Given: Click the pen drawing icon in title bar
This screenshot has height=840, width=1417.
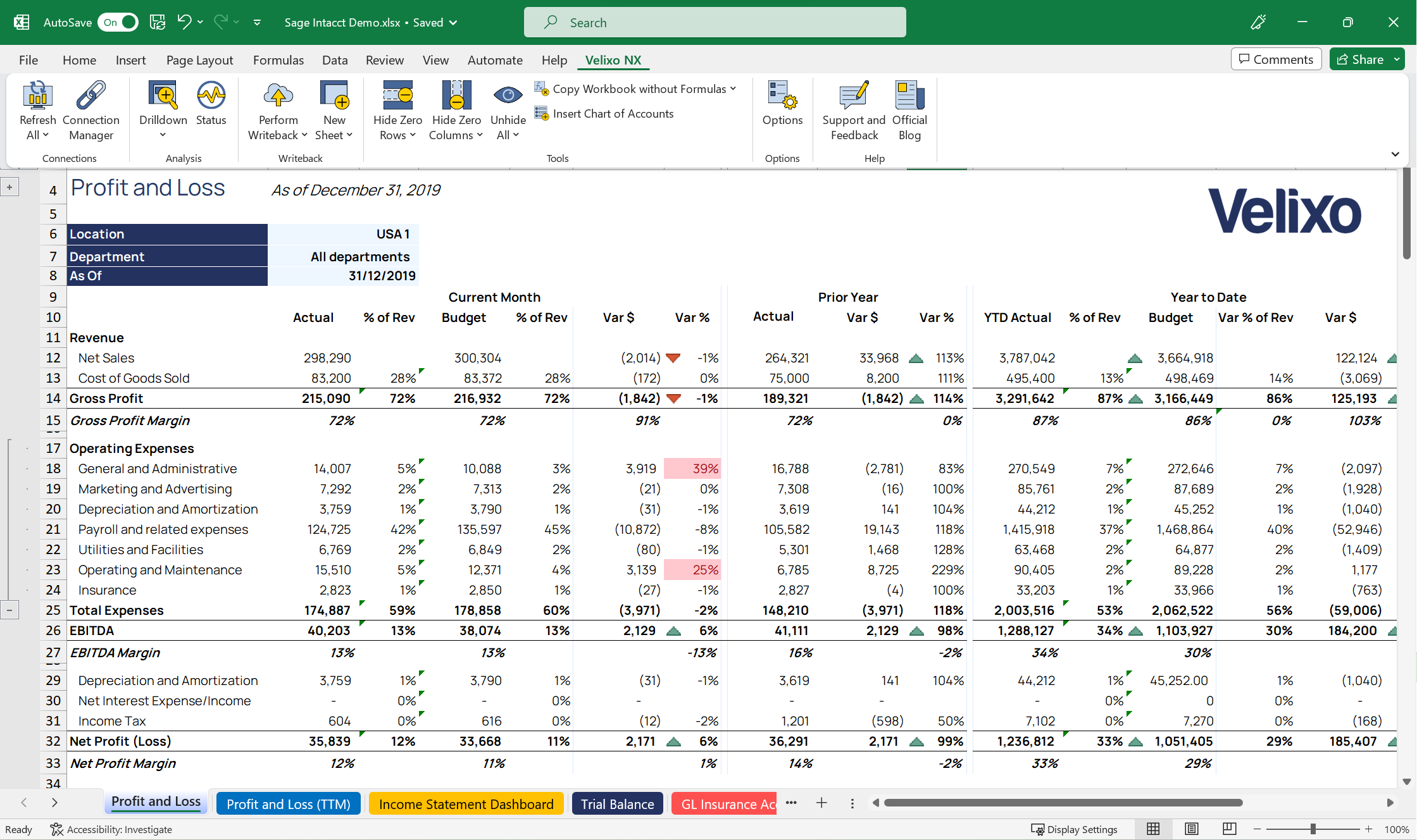Looking at the screenshot, I should click(1258, 22).
